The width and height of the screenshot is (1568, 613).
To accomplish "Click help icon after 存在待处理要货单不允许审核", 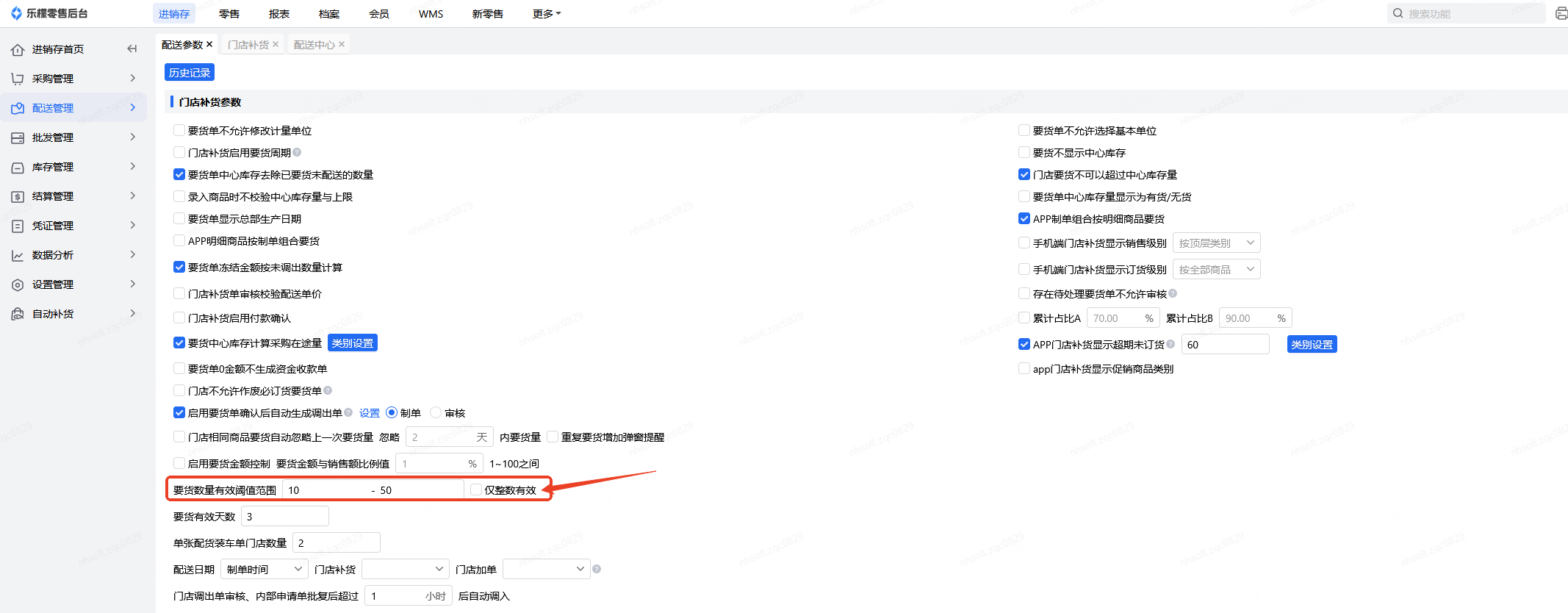I will (1173, 293).
